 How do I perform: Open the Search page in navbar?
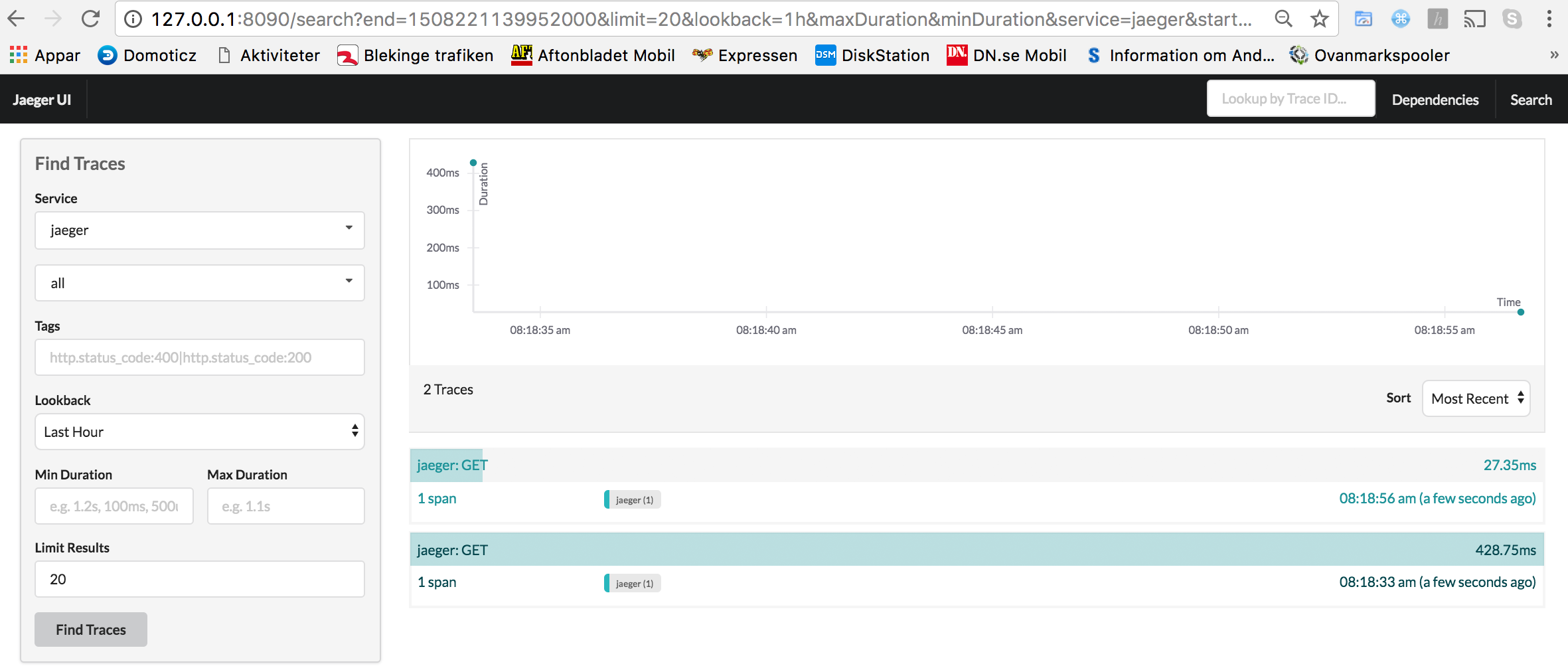point(1531,100)
